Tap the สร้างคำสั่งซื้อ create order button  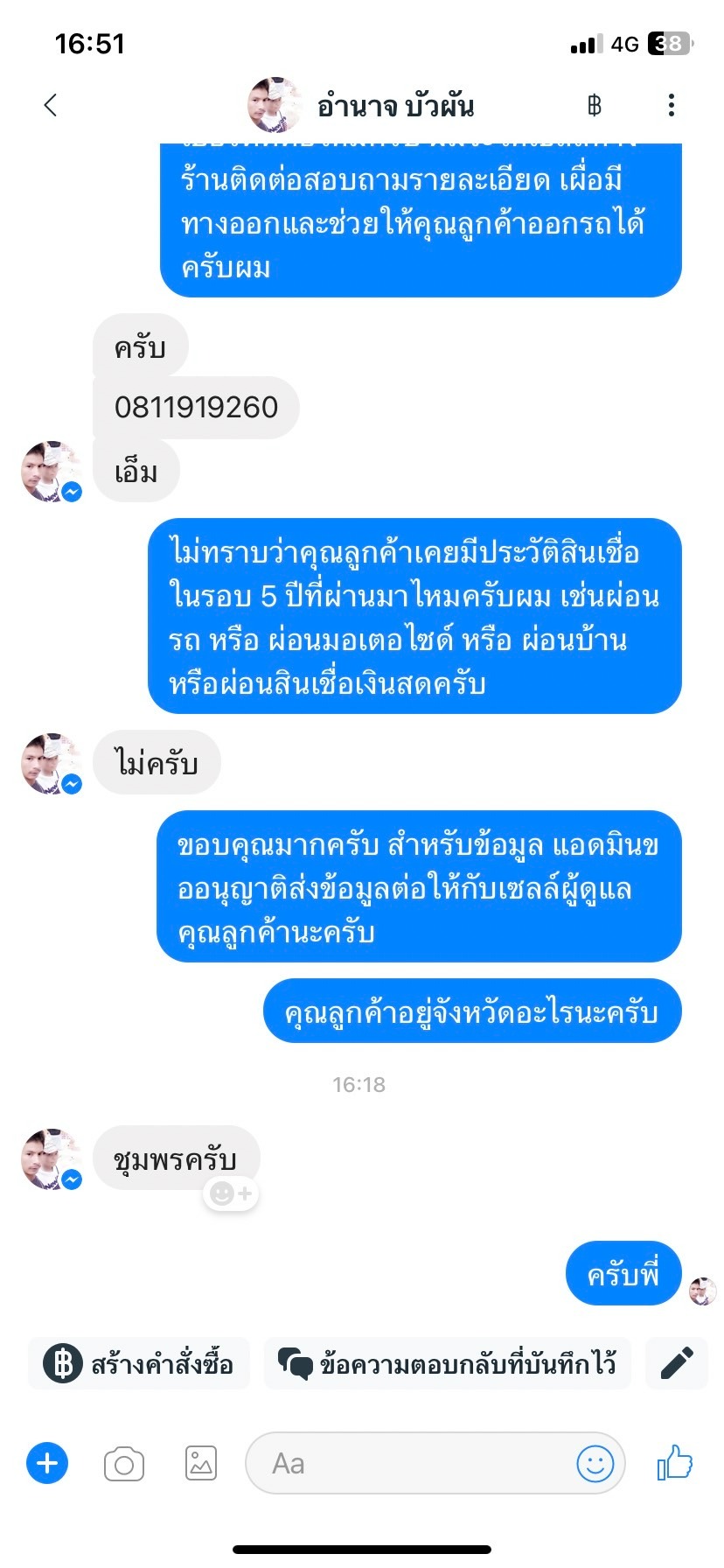click(139, 1363)
